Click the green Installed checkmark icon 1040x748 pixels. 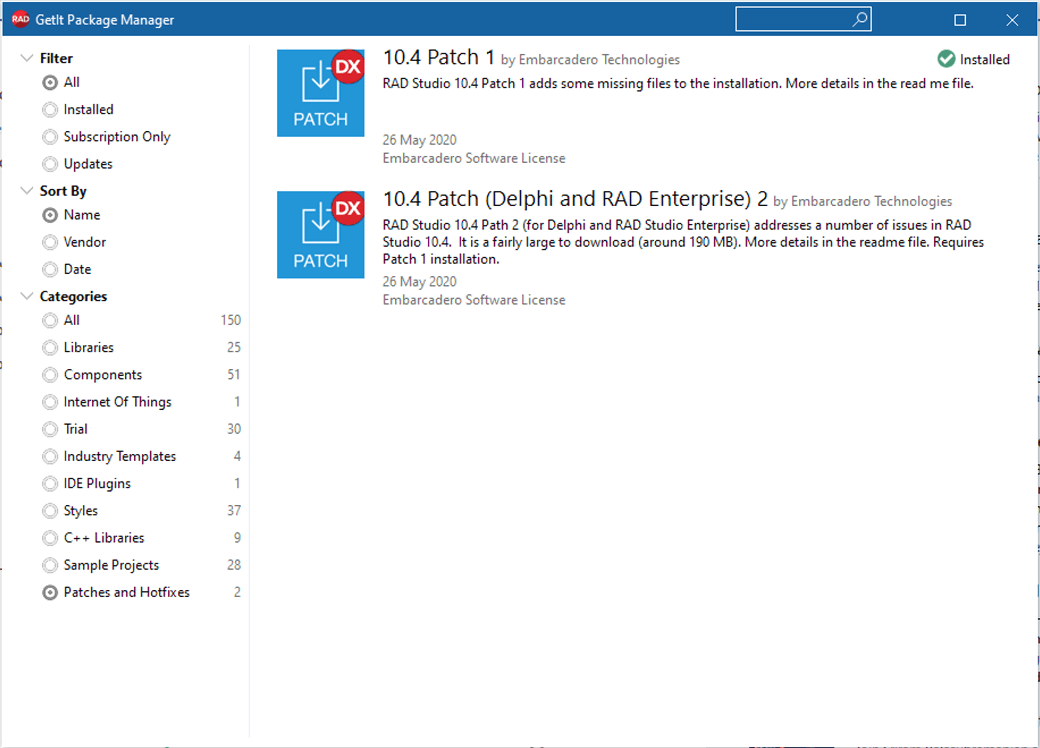[x=946, y=59]
